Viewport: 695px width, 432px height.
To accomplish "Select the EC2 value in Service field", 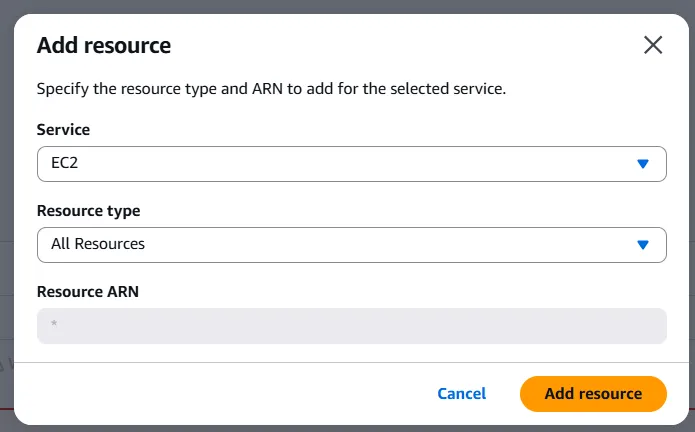I will point(64,164).
